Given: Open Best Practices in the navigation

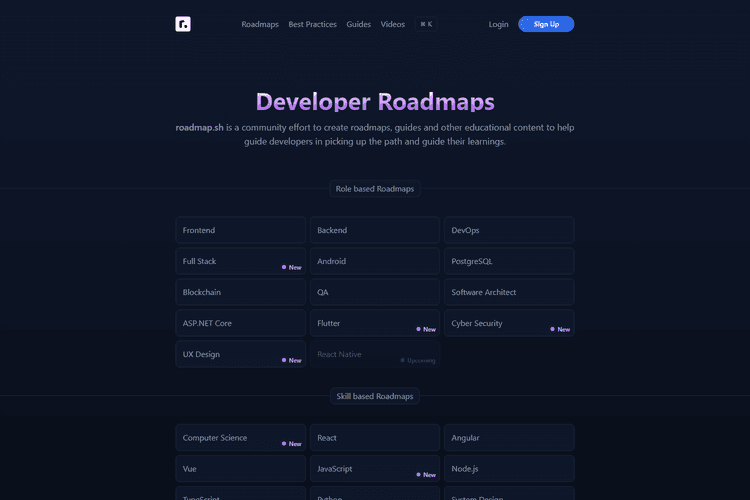Looking at the screenshot, I should click(312, 24).
